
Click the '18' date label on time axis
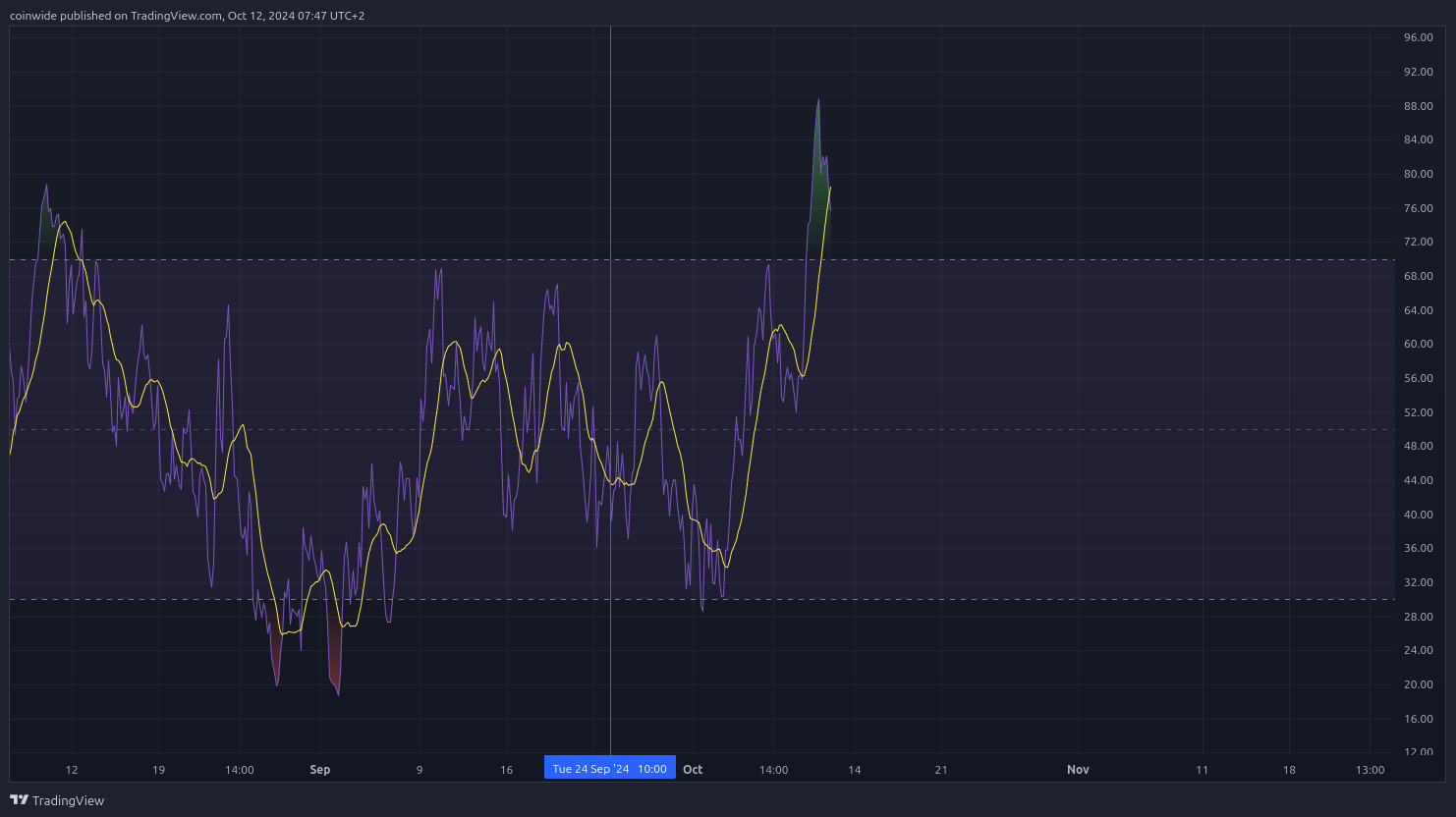[1289, 770]
